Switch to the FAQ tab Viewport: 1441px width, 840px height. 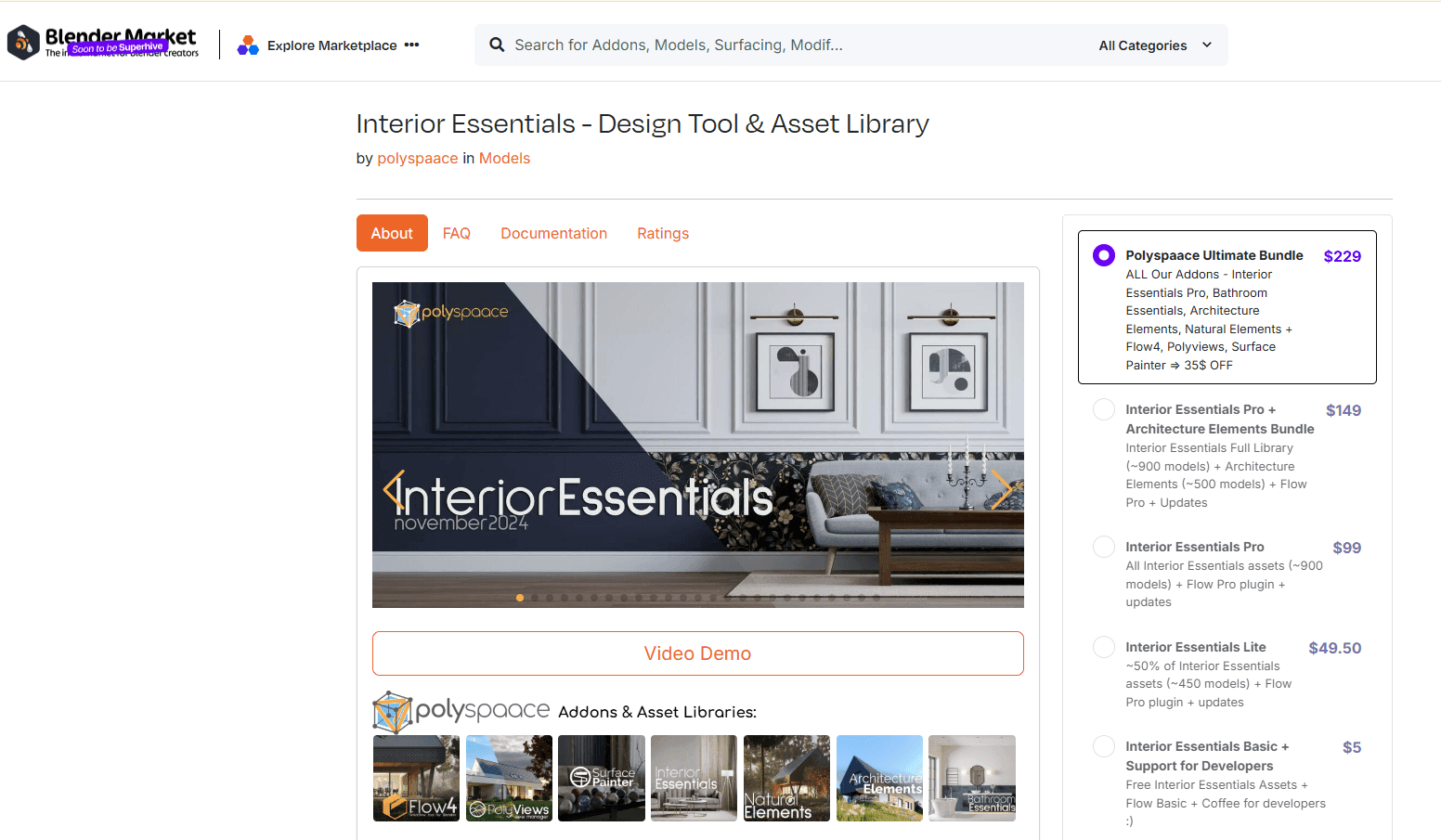pos(456,233)
